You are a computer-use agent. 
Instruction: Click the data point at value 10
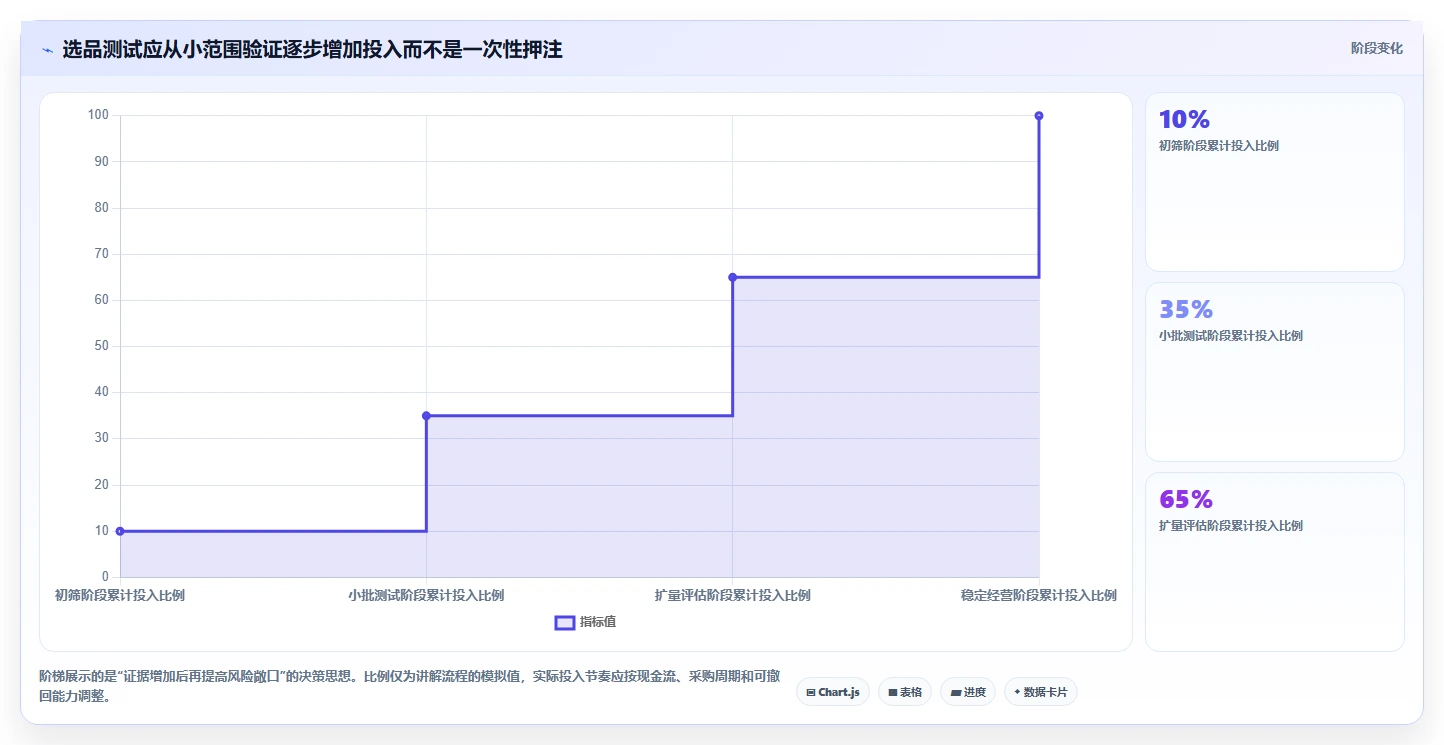tap(120, 531)
